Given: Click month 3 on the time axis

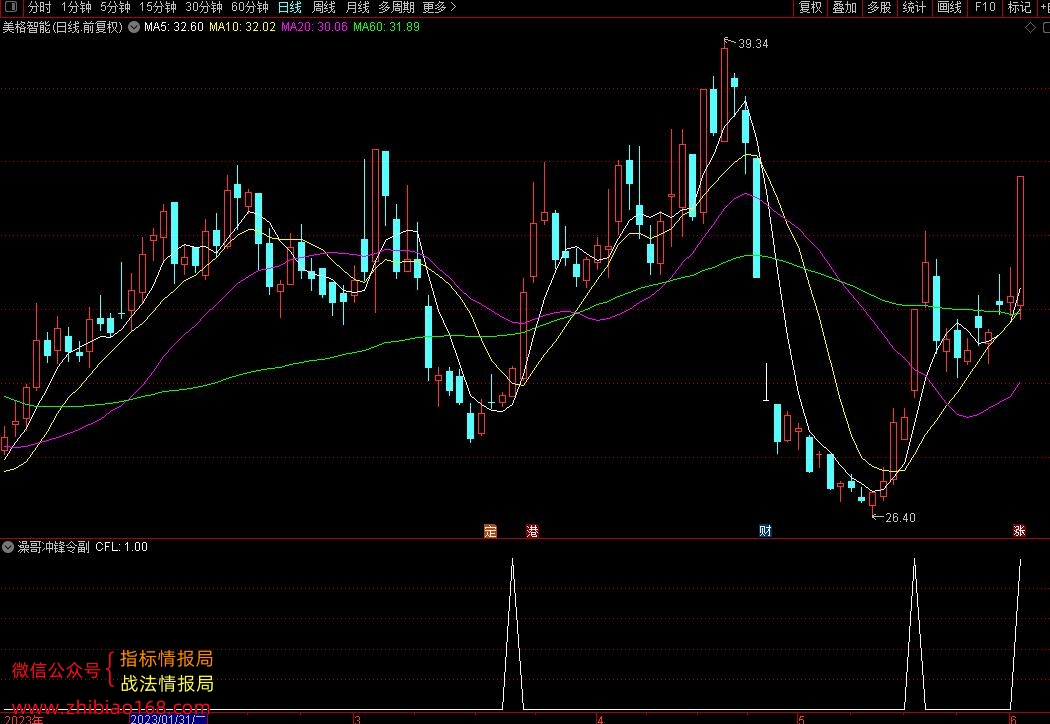Looking at the screenshot, I should pos(358,719).
